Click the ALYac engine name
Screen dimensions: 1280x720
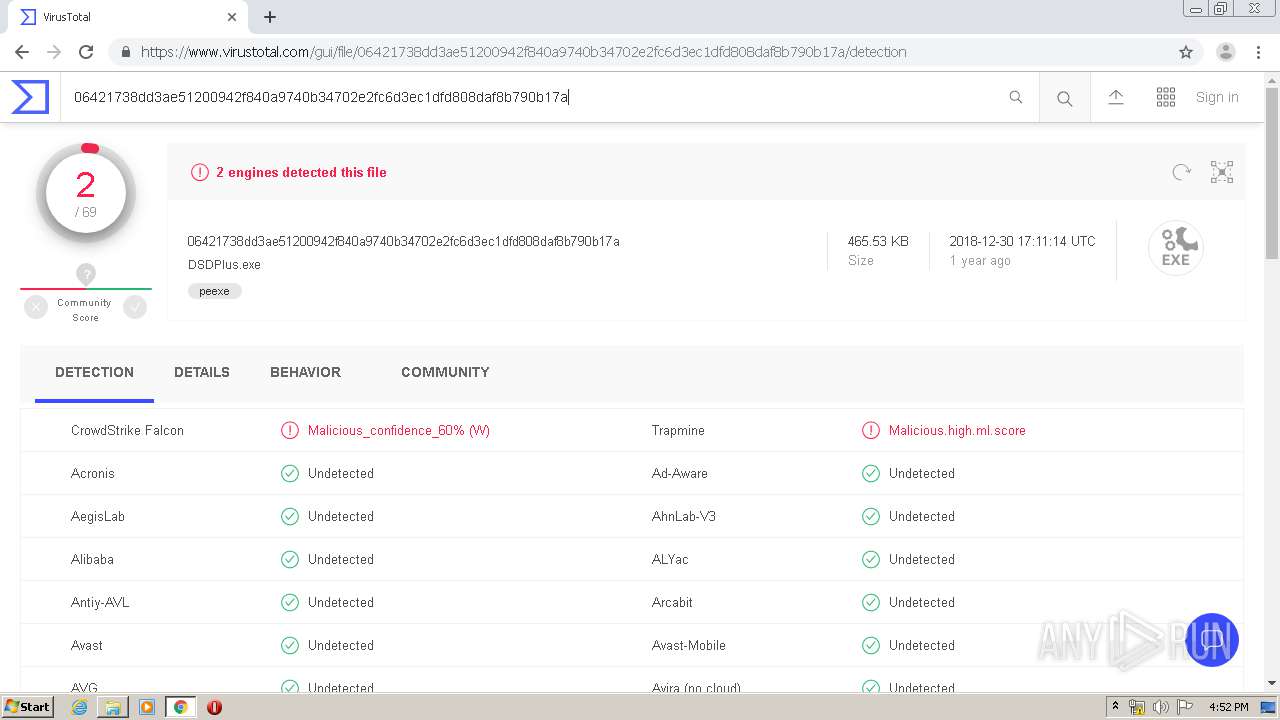[x=670, y=559]
